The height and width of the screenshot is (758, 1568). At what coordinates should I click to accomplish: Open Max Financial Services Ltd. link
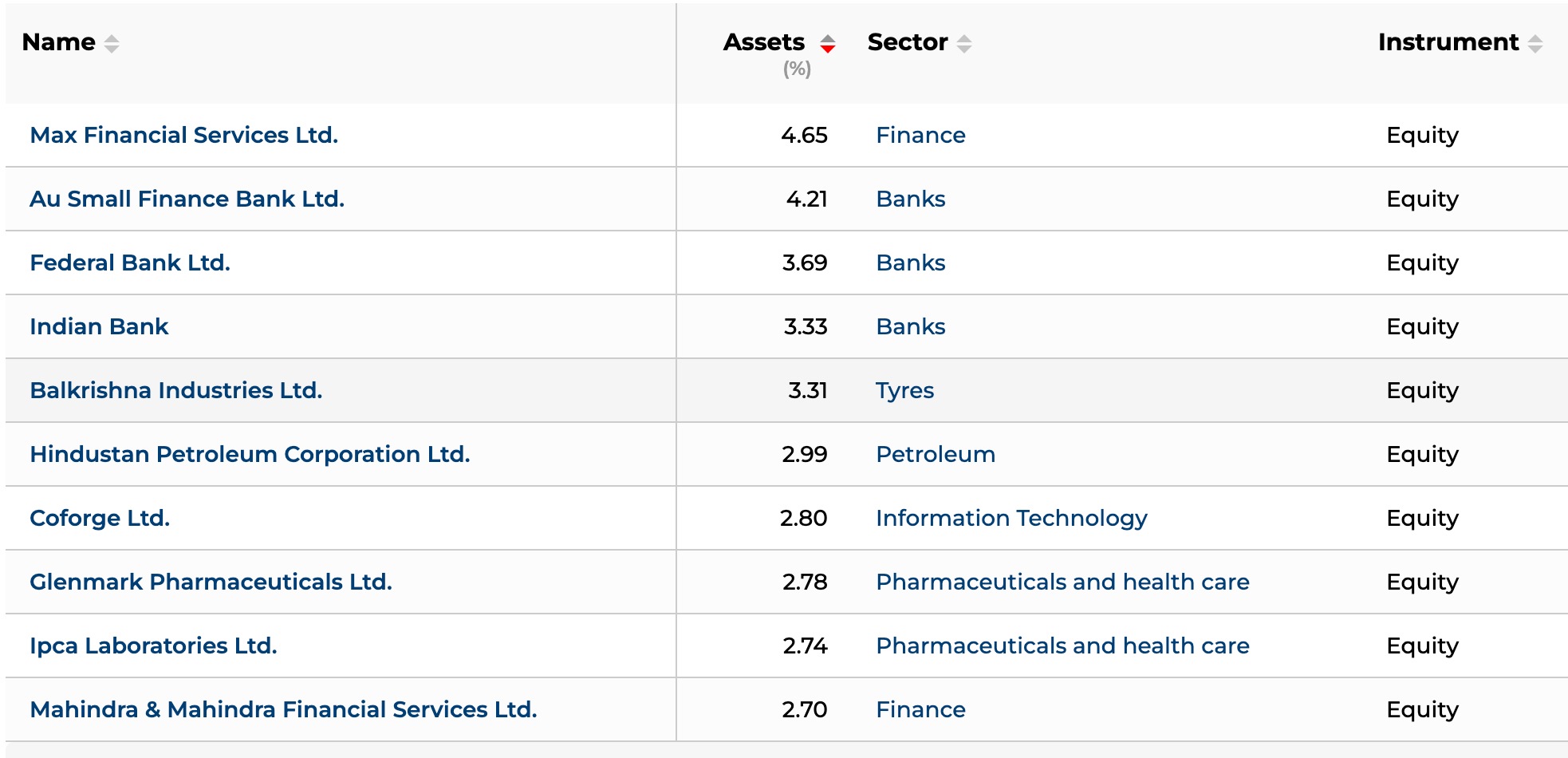(184, 135)
